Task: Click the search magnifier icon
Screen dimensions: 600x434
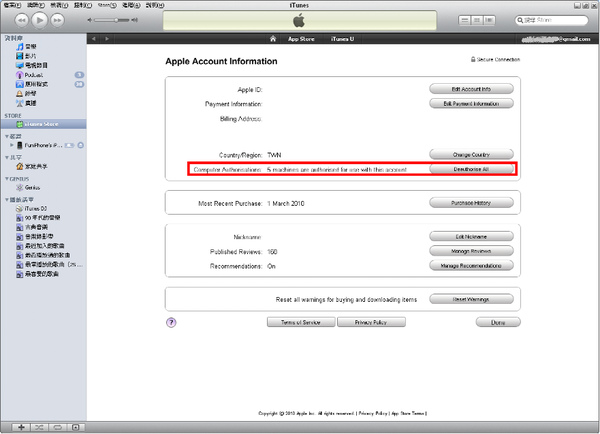Action: click(x=520, y=20)
